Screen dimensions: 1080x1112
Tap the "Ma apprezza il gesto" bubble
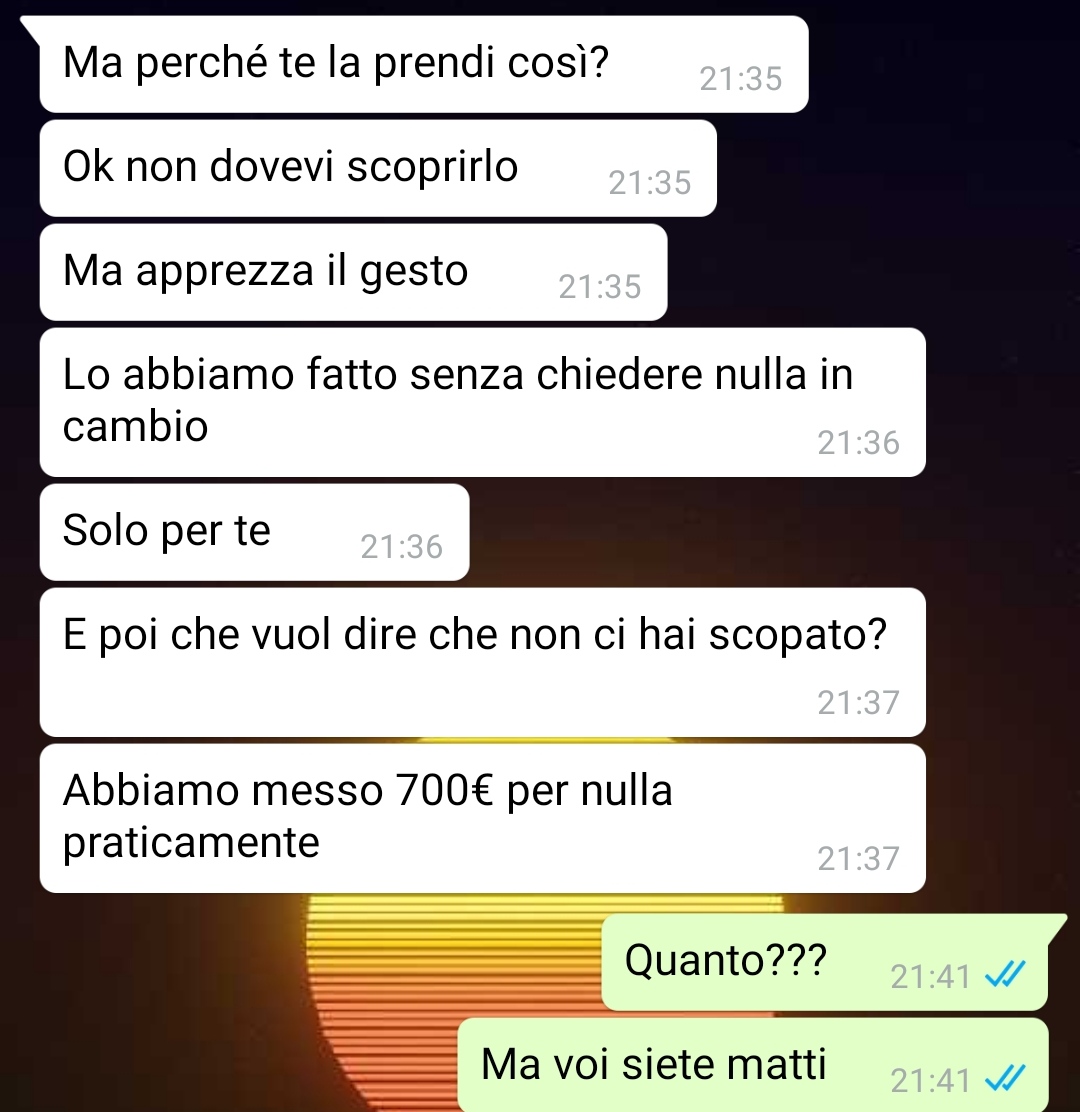click(353, 272)
